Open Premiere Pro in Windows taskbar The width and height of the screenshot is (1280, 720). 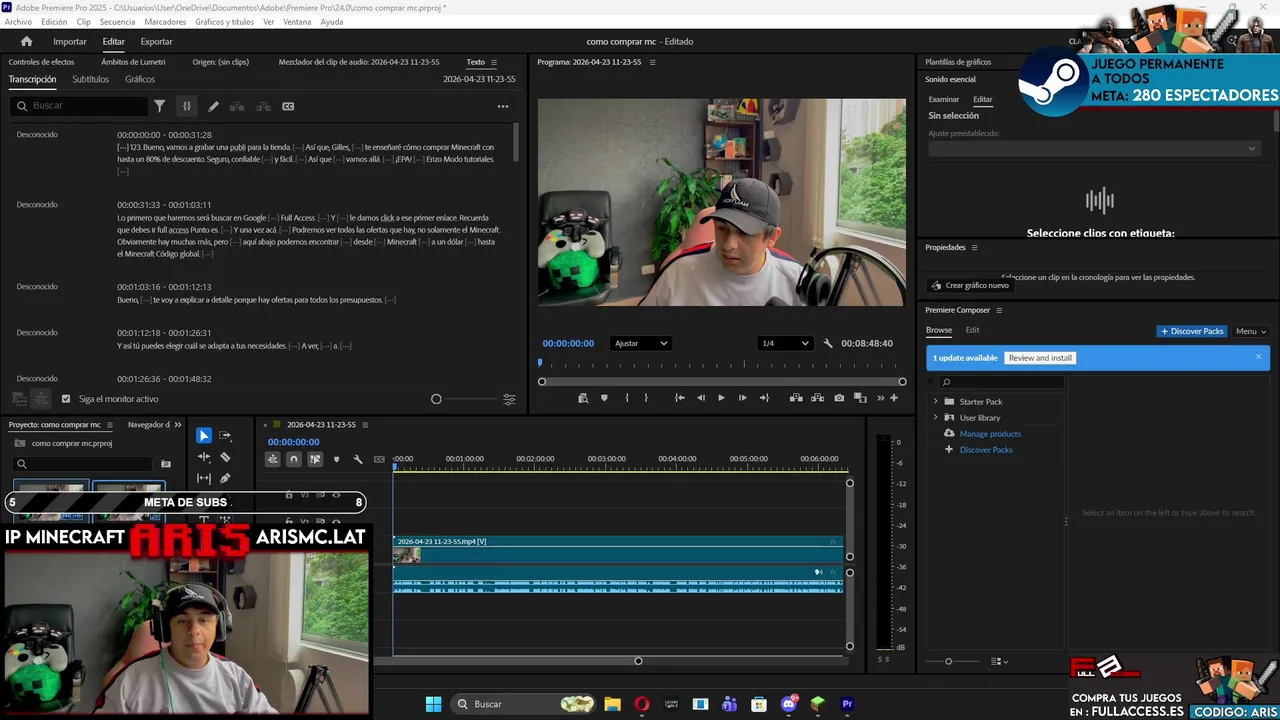[847, 704]
